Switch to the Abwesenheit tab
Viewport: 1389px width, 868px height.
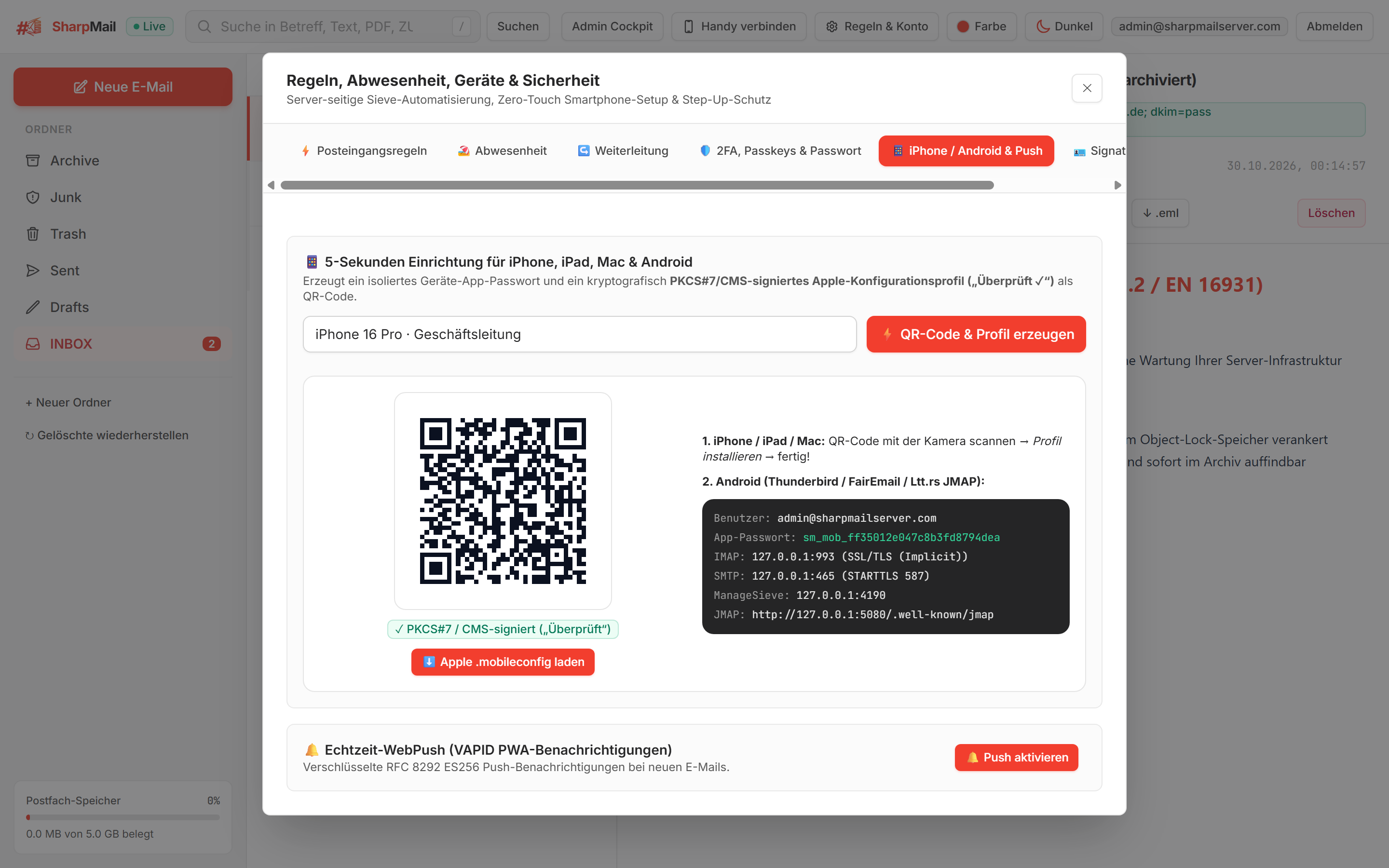click(502, 151)
